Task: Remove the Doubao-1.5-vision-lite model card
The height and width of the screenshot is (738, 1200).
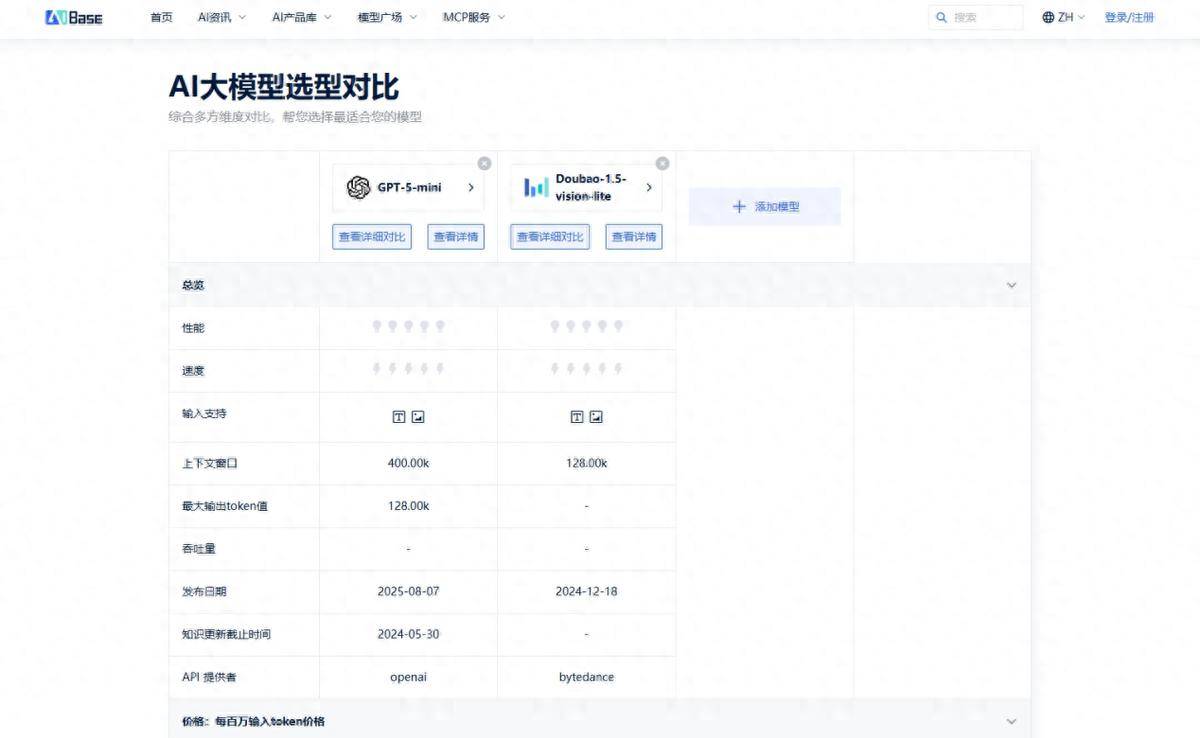Action: click(662, 163)
